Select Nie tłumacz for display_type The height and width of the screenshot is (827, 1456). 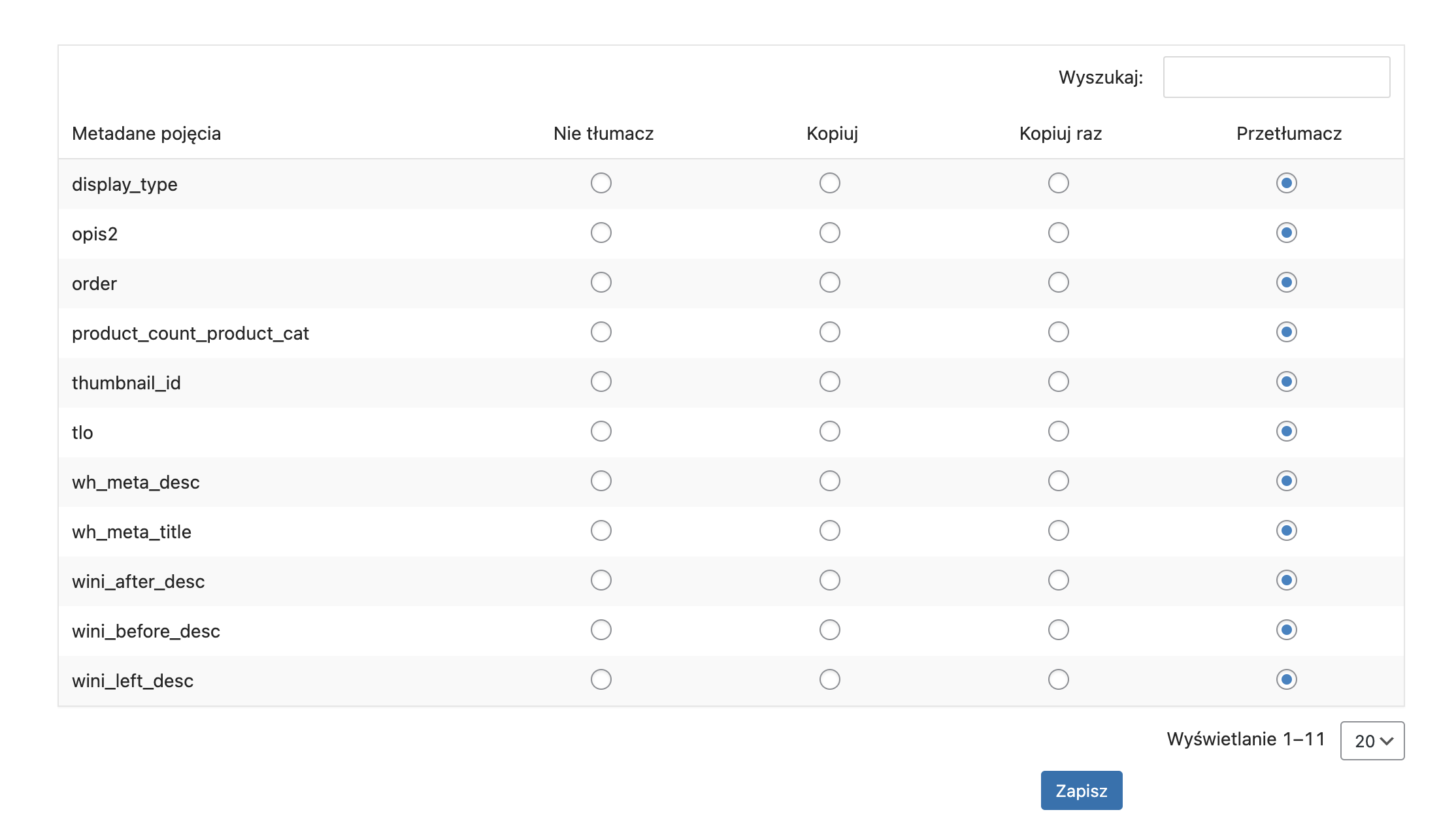pos(601,183)
